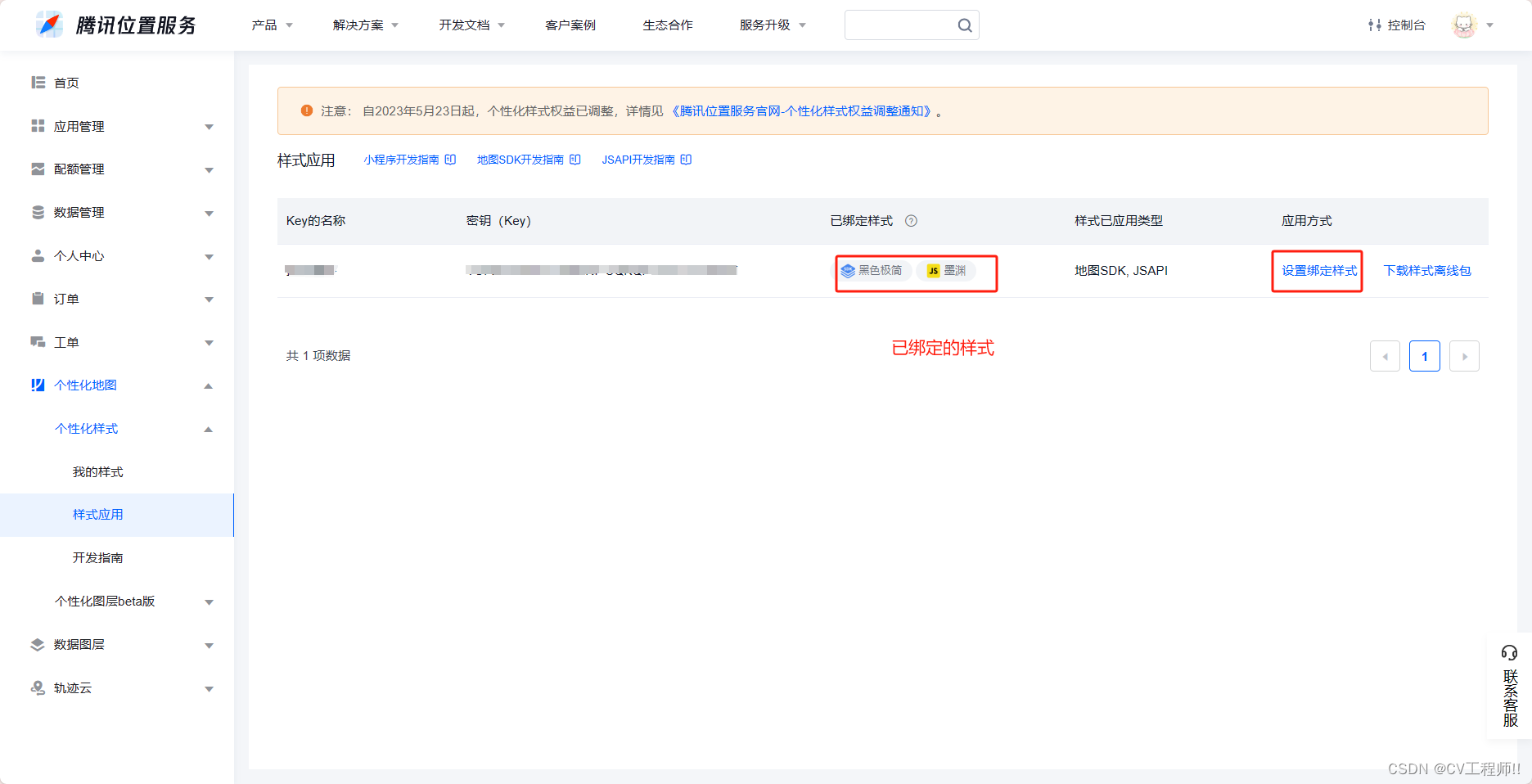Collapse the 个性化地图 arrow

coord(209,385)
